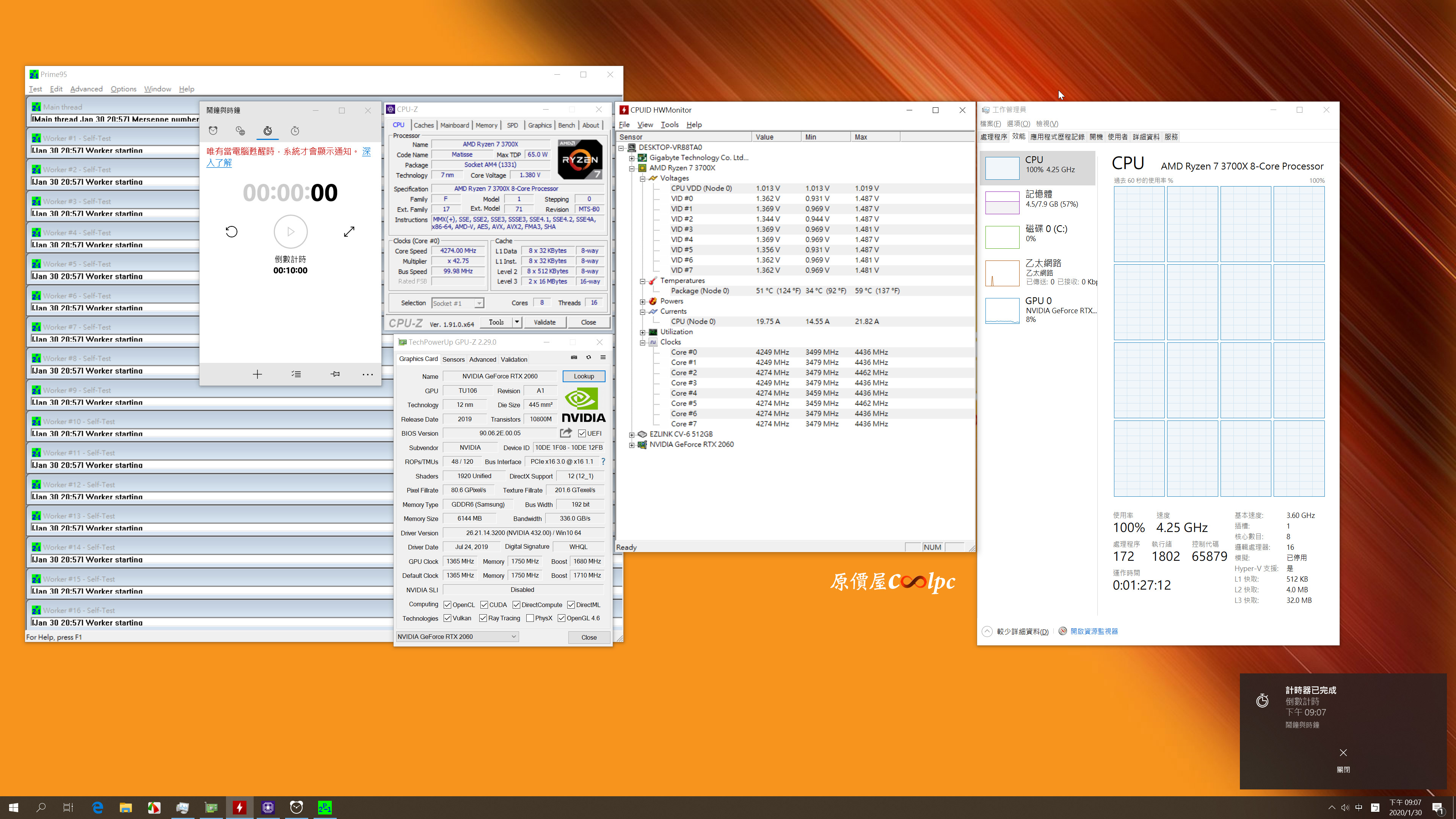Screen dimensions: 1456x819
Task: Switch to the Memory tab in CPU-Z
Action: click(486, 125)
